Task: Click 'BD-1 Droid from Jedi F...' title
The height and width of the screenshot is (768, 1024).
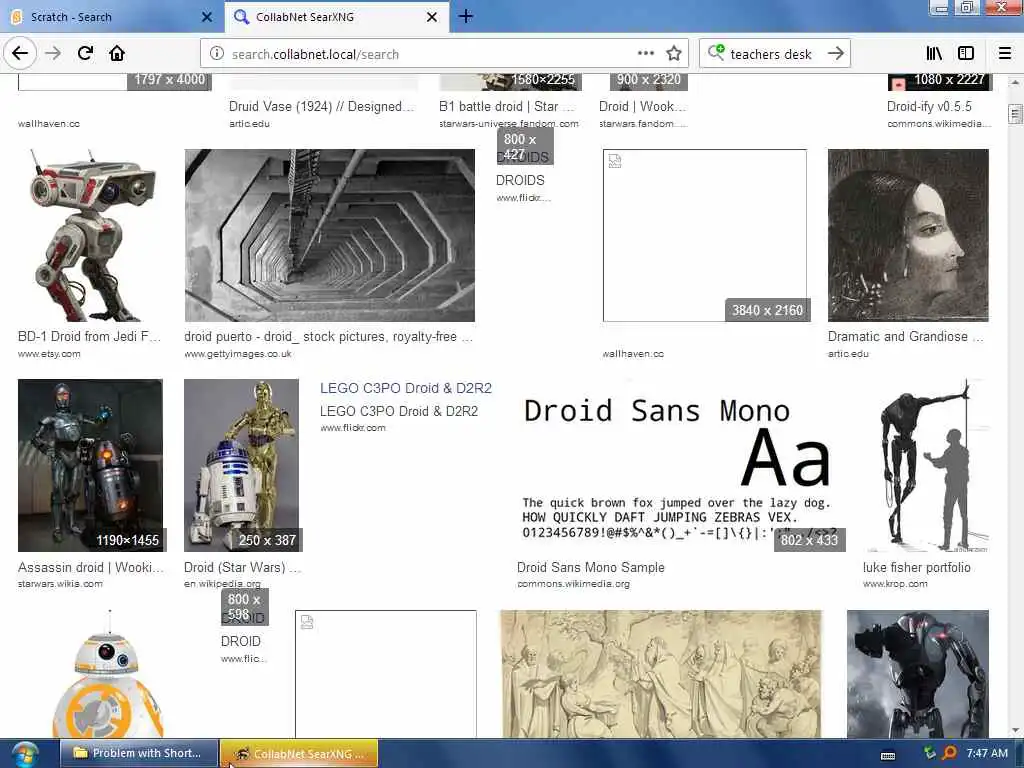Action: [89, 336]
